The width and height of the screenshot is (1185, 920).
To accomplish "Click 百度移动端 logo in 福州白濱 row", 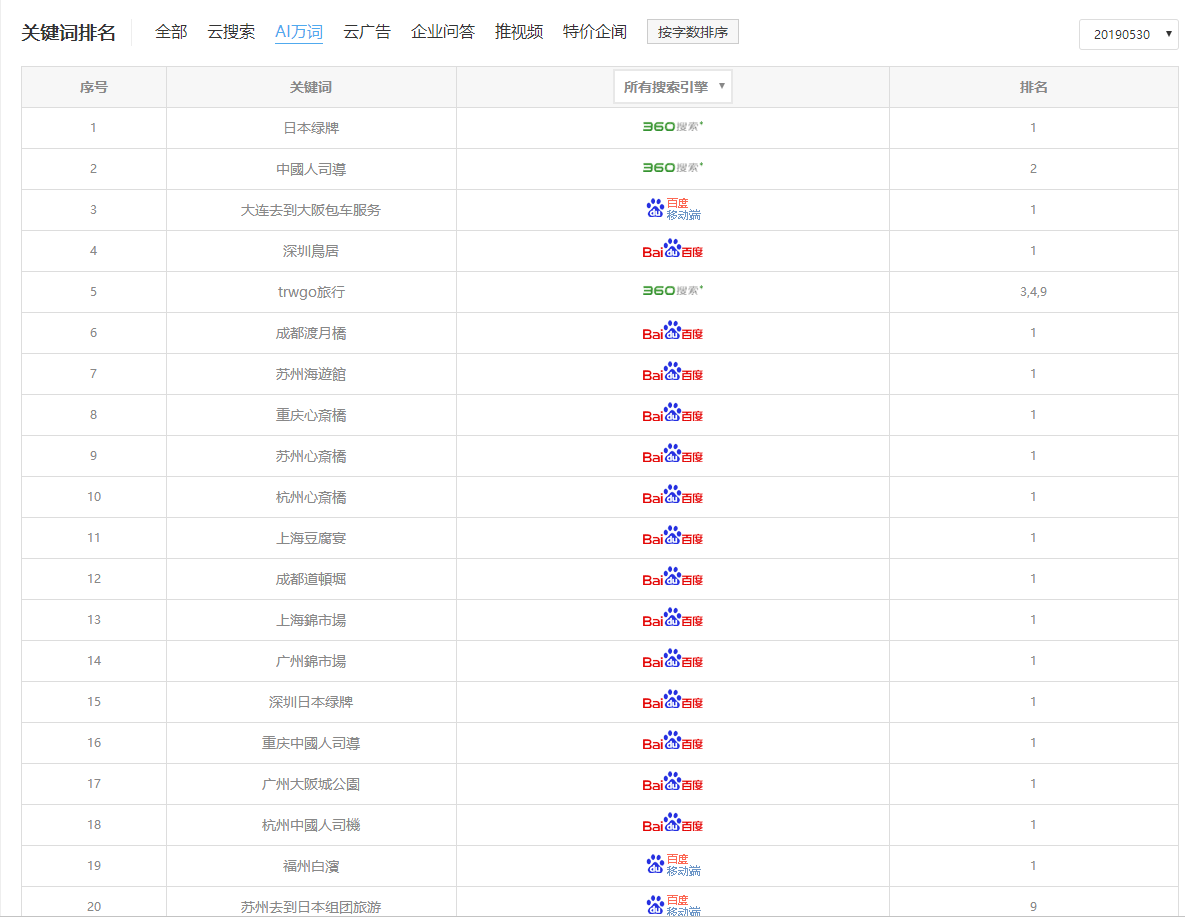I will point(673,865).
